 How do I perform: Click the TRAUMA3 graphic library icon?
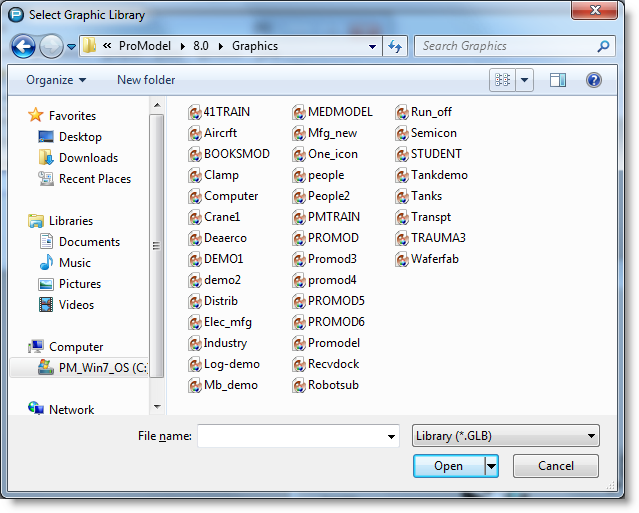pos(402,238)
